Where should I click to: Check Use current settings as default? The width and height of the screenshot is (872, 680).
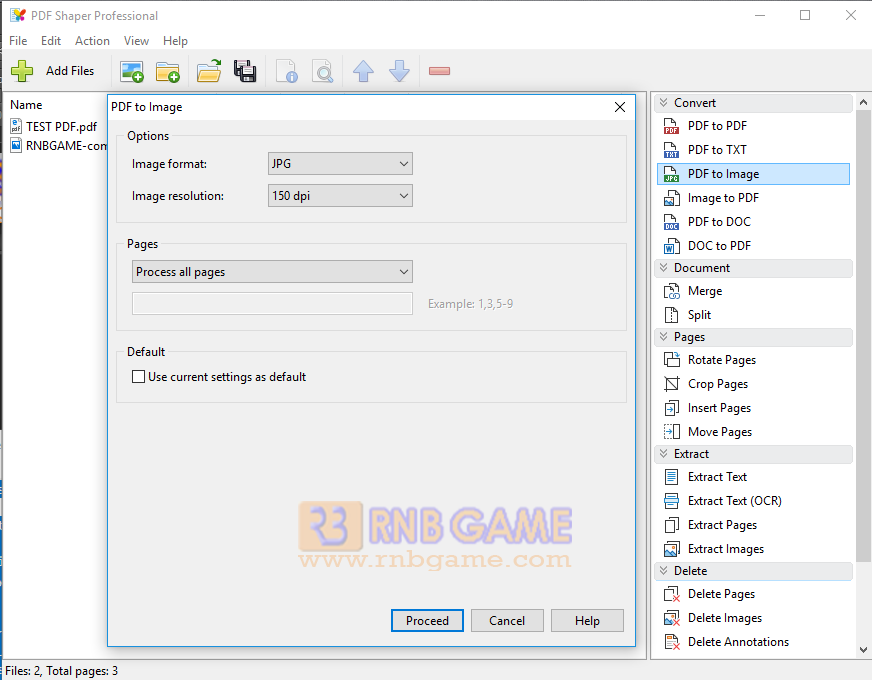(x=138, y=377)
